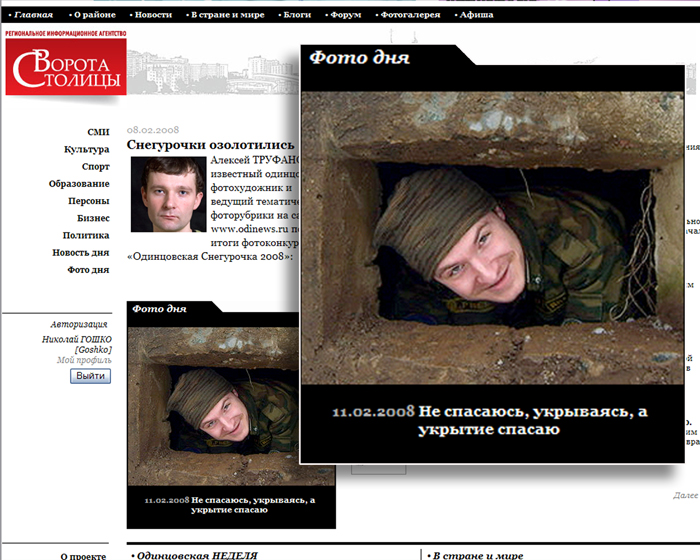
Task: Click the enlarged Фото дня heading
Action: 359,58
